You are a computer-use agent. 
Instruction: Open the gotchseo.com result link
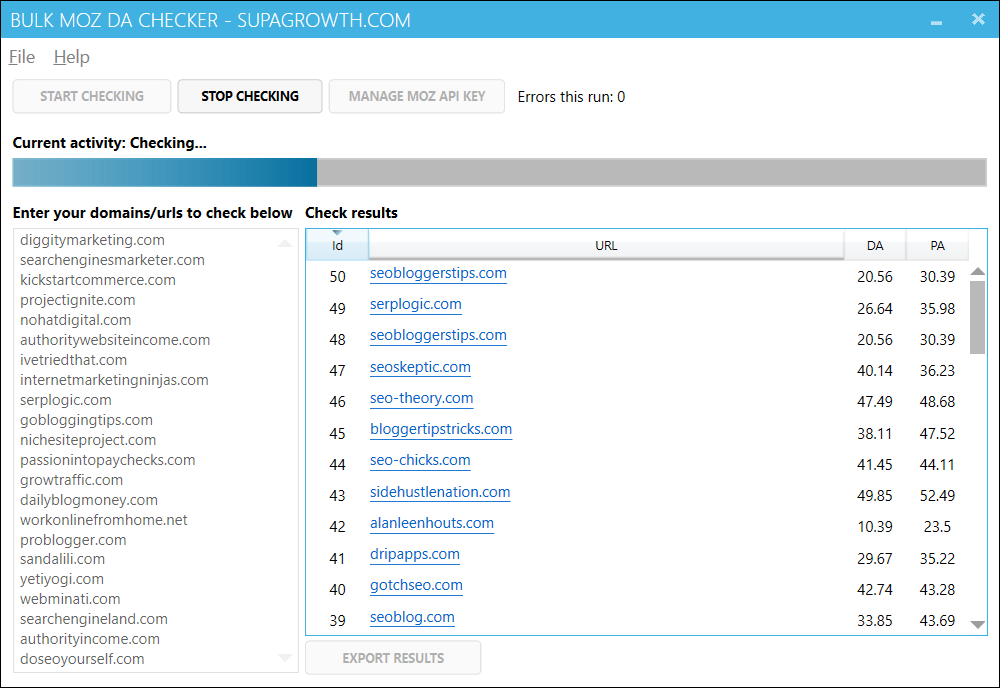click(x=416, y=585)
